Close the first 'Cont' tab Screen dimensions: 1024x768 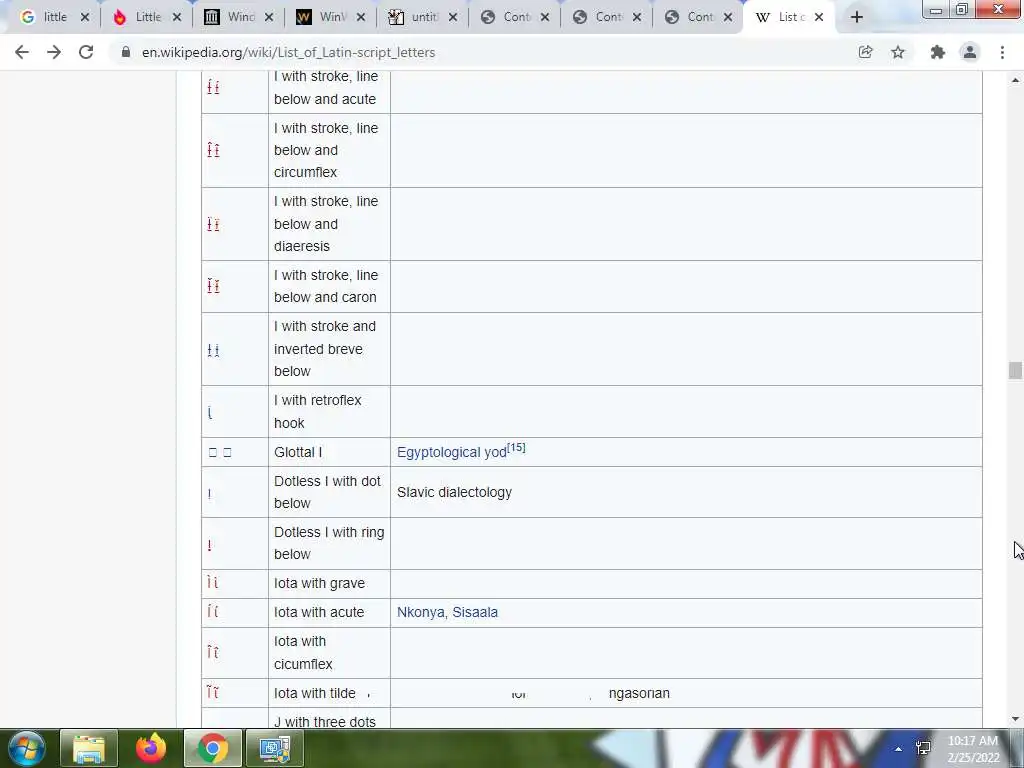coord(545,18)
